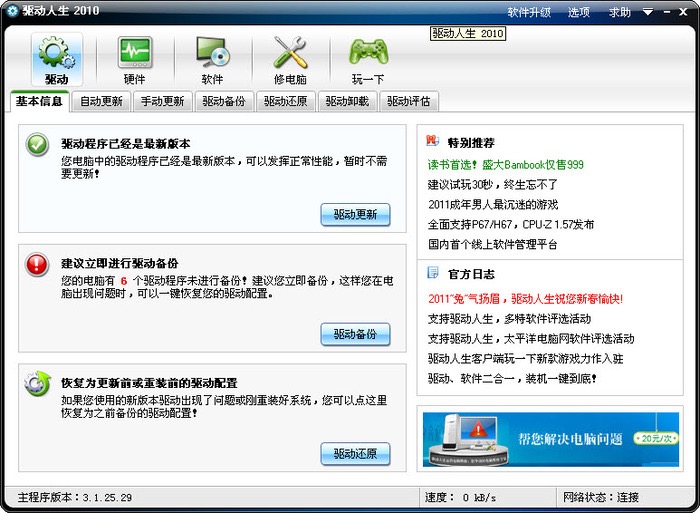Open the title bar dropdown arrow menu
This screenshot has height=513, width=700.
pos(648,12)
